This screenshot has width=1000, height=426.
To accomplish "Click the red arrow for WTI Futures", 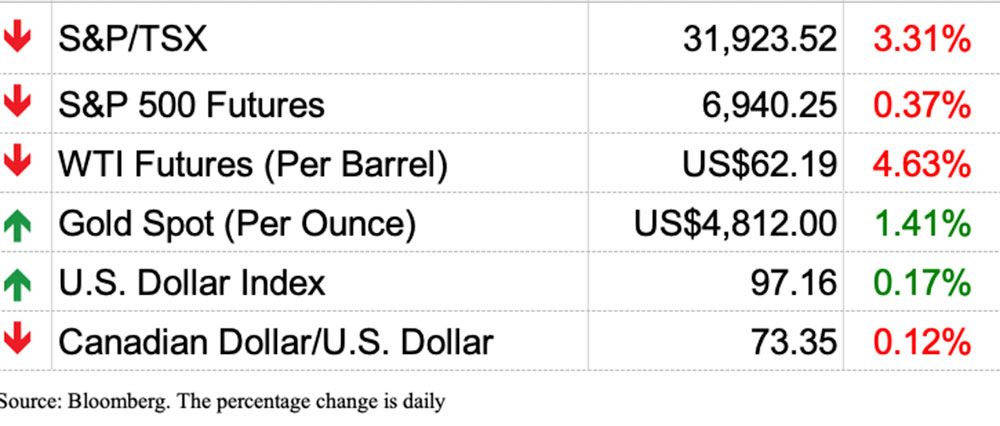I will coord(17,163).
